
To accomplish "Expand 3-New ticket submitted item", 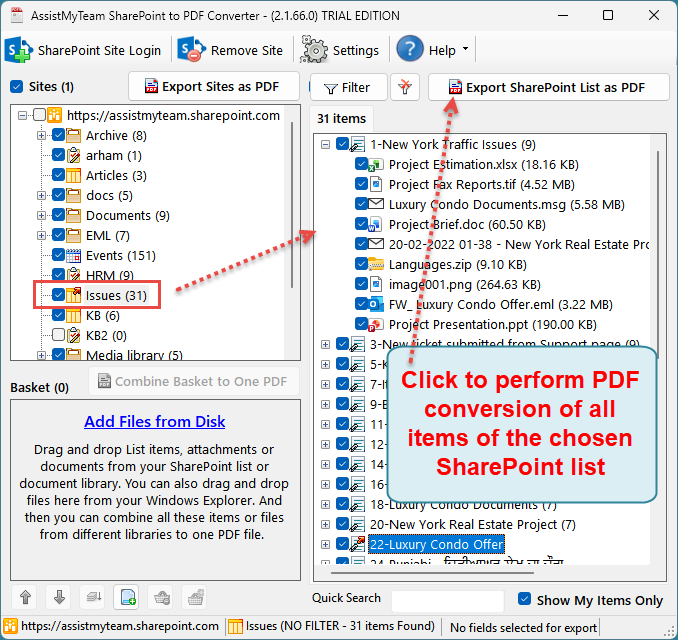I will coord(325,345).
